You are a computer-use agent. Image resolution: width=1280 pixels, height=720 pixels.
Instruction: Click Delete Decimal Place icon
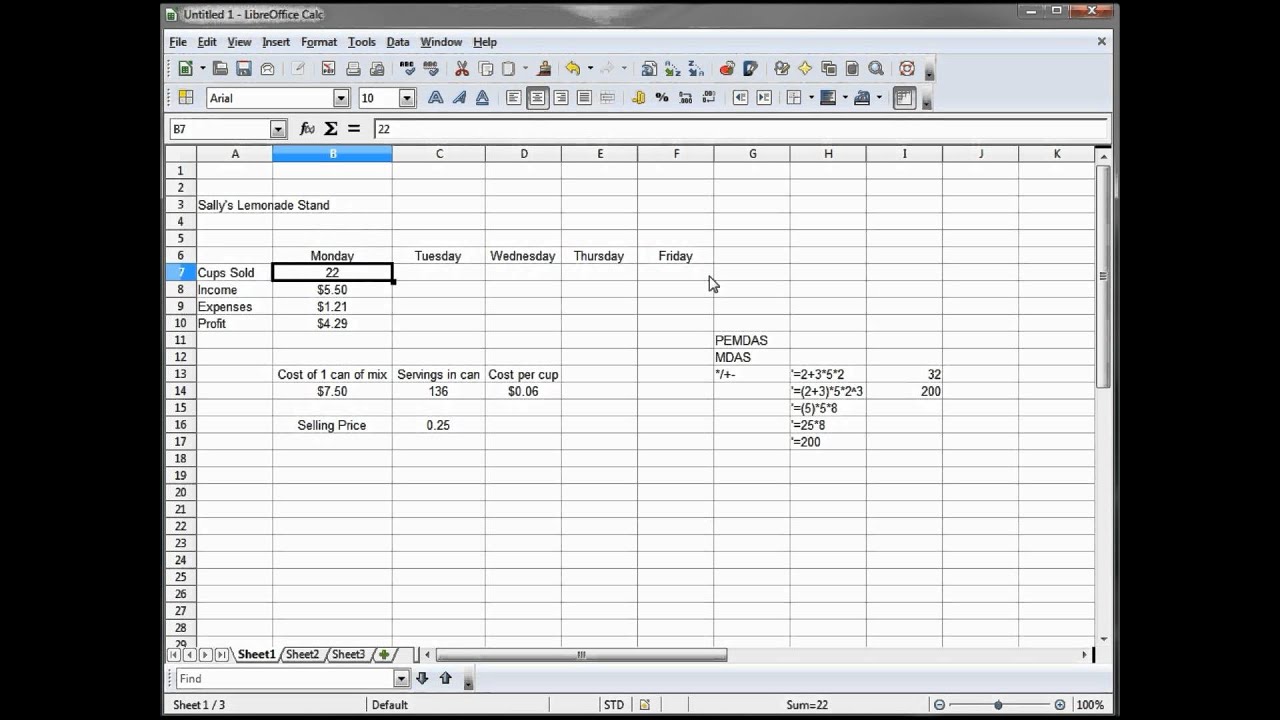point(710,98)
